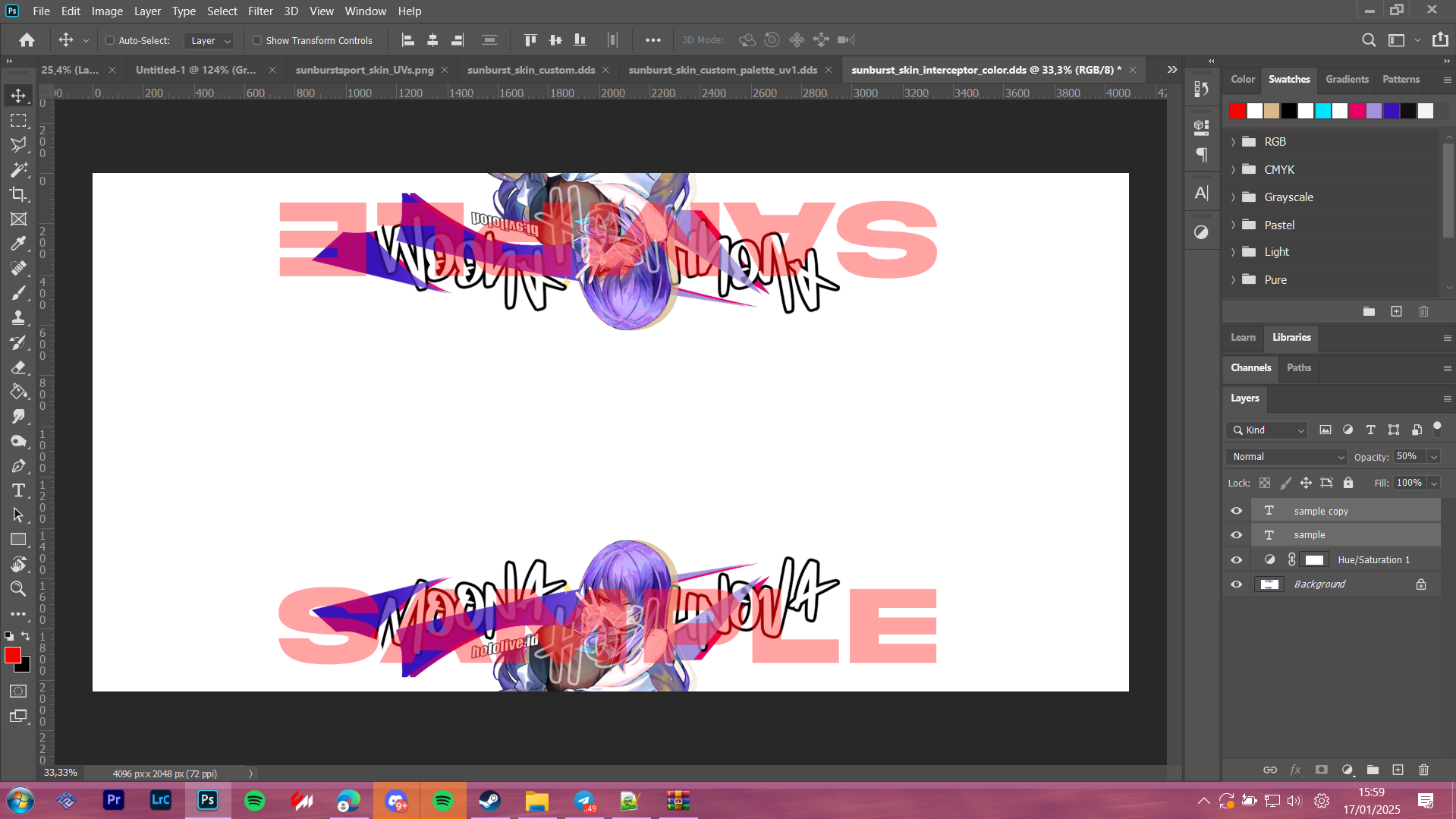Toggle Lock transparent pixels

[x=1264, y=483]
